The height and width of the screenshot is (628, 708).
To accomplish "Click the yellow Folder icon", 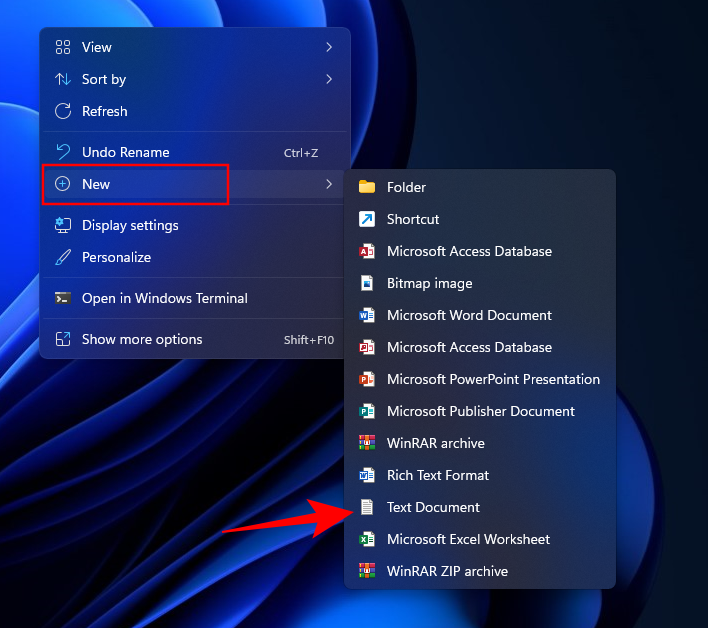I will click(x=367, y=187).
